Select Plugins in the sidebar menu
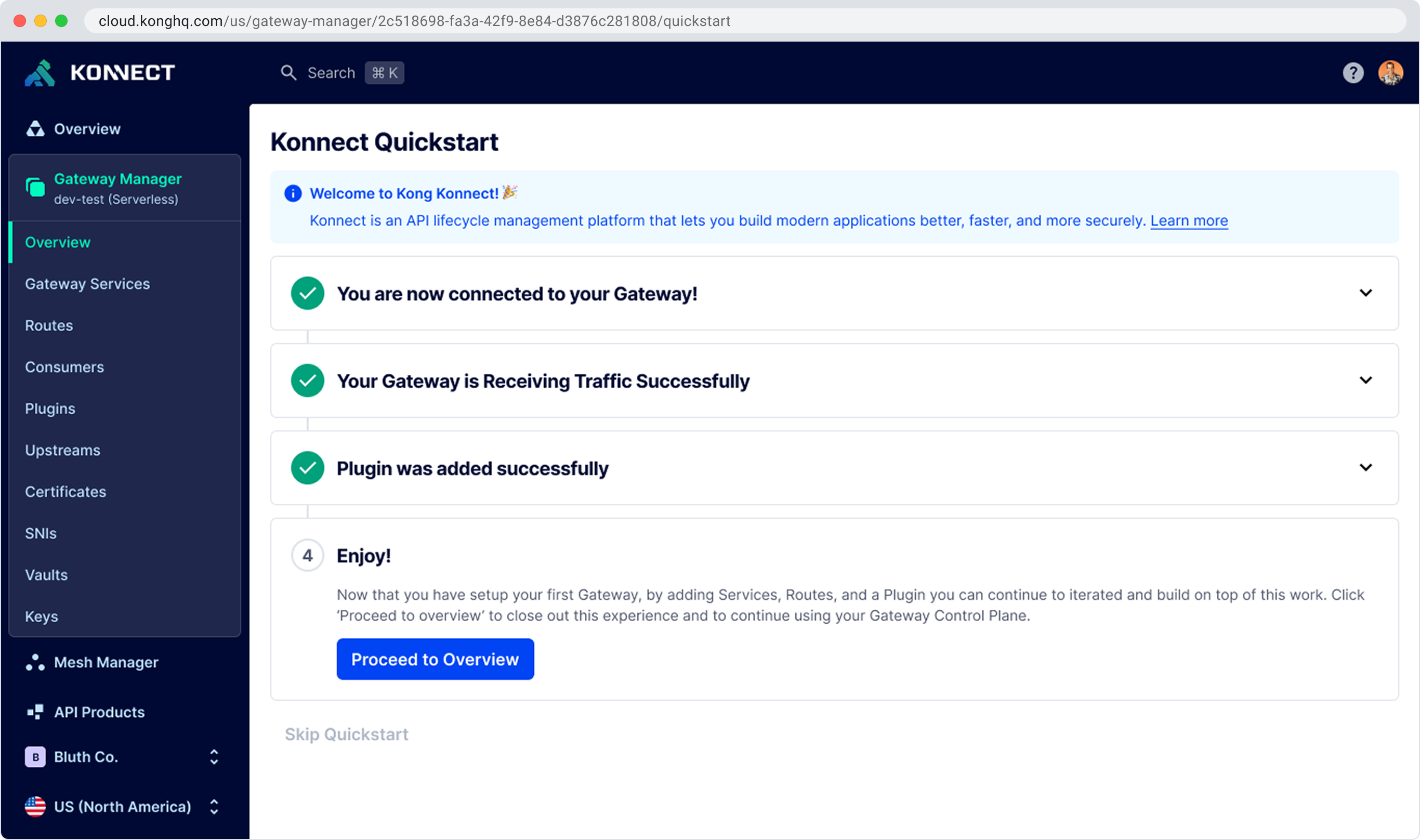Screen dimensions: 1420x840 coord(50,409)
